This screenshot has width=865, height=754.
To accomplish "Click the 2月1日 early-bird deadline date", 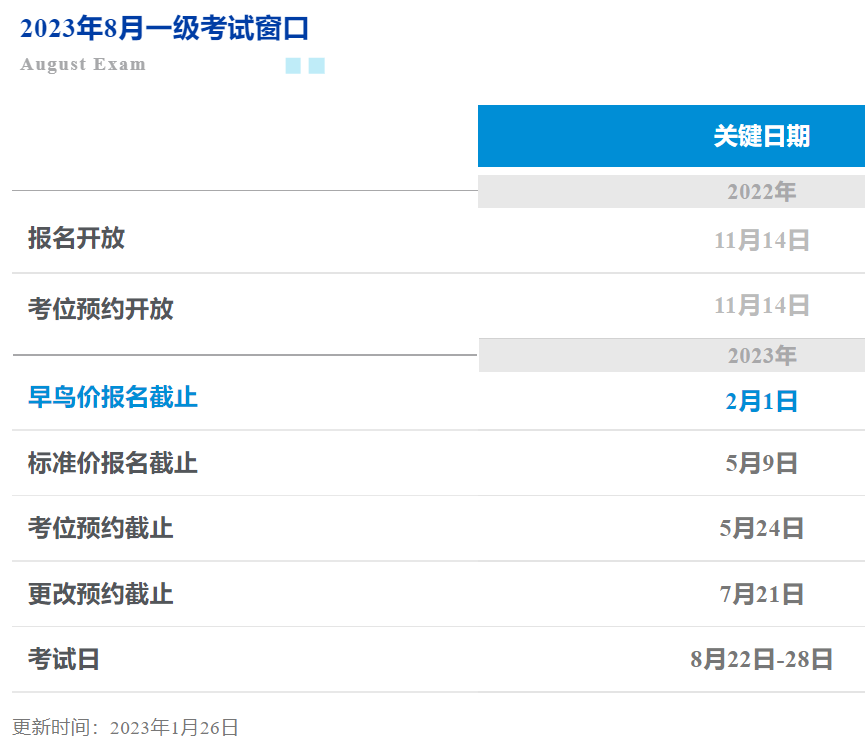I will click(x=761, y=402).
